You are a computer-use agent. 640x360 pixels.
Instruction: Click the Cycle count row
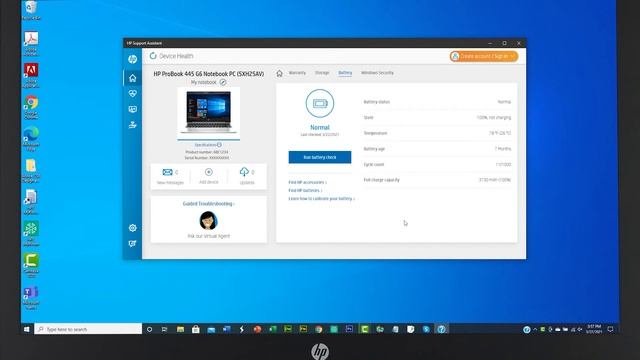click(437, 164)
